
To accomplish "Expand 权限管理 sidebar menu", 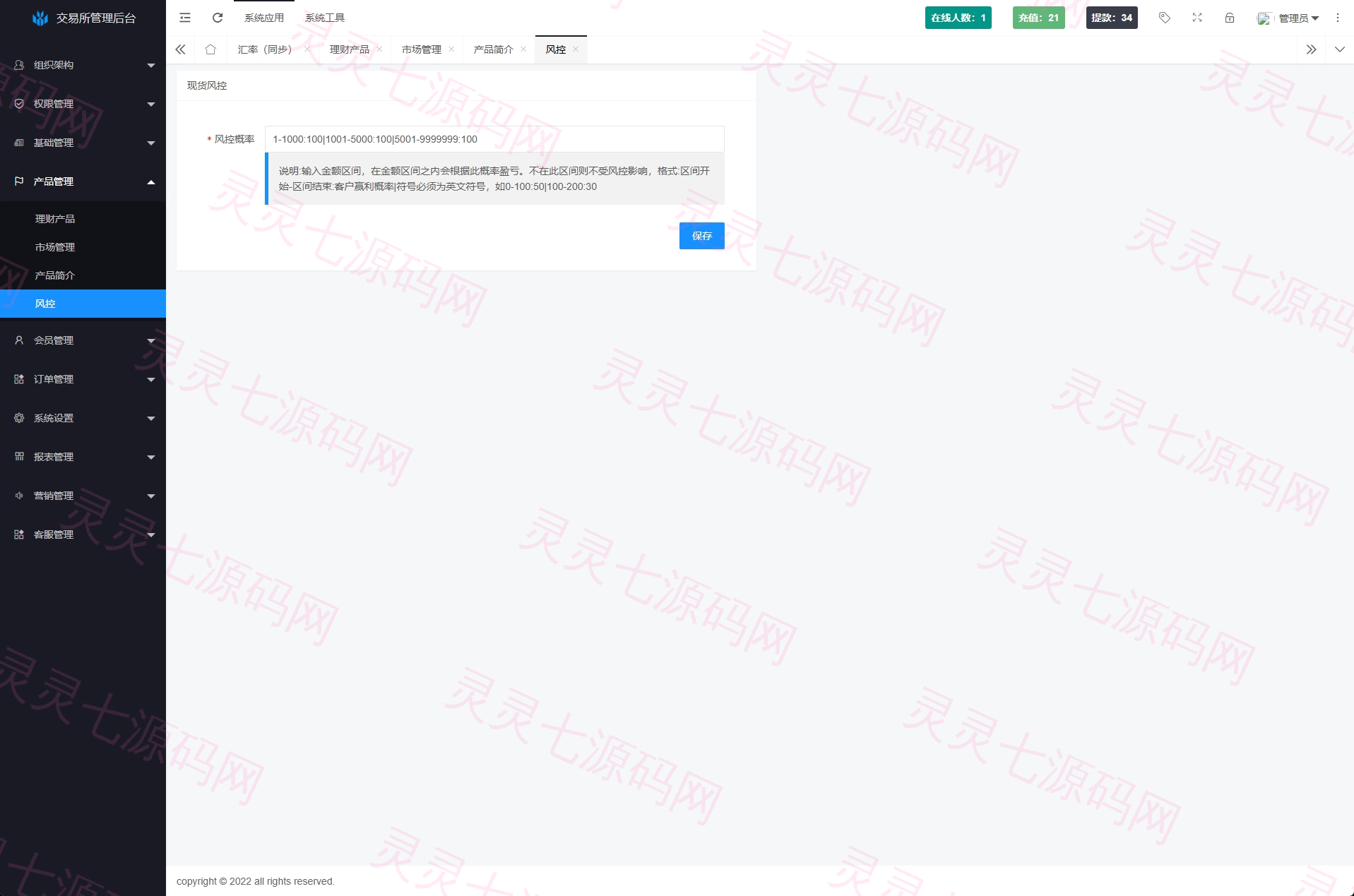I will tap(83, 104).
